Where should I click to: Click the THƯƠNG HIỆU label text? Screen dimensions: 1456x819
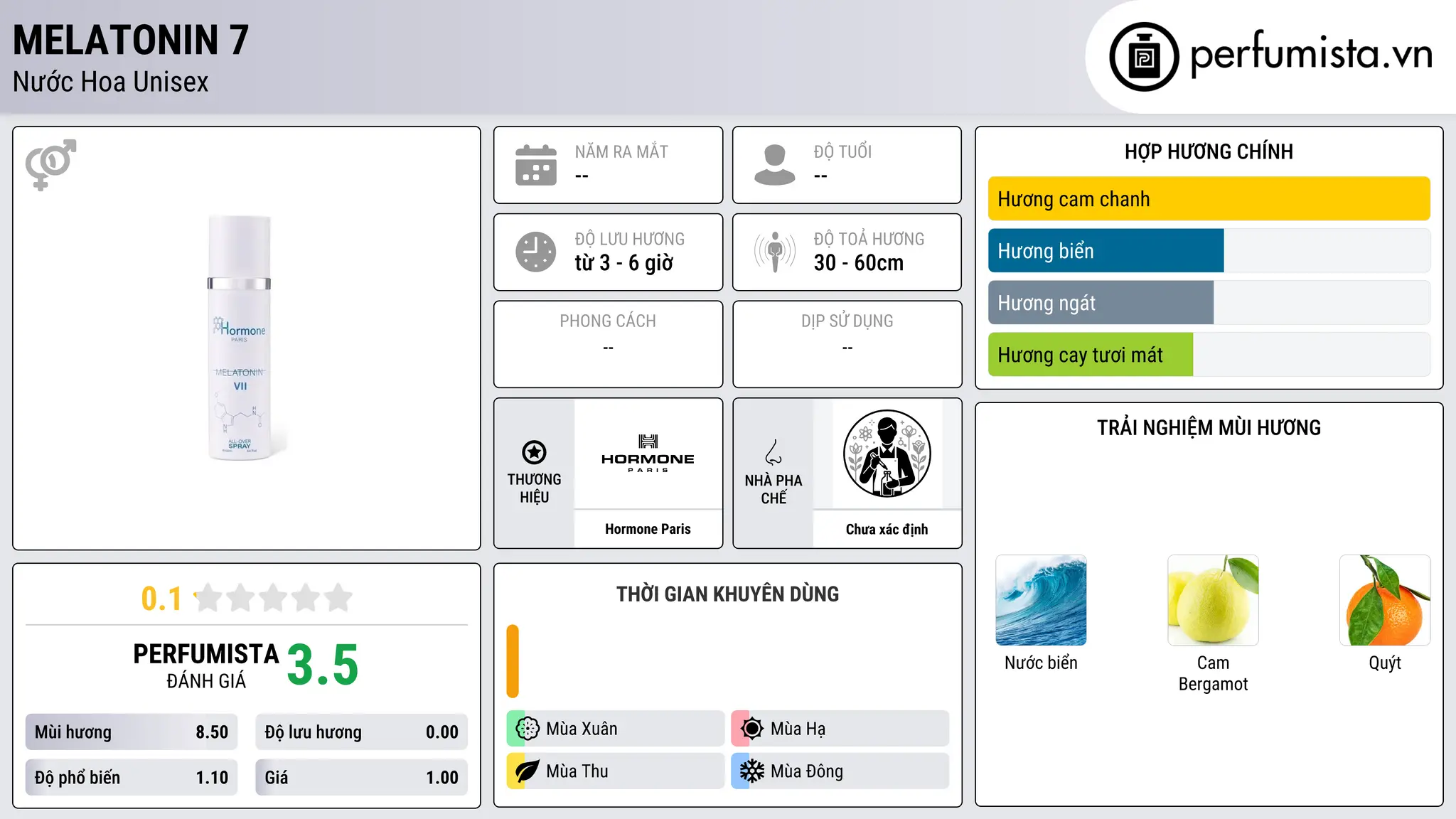[x=534, y=488]
